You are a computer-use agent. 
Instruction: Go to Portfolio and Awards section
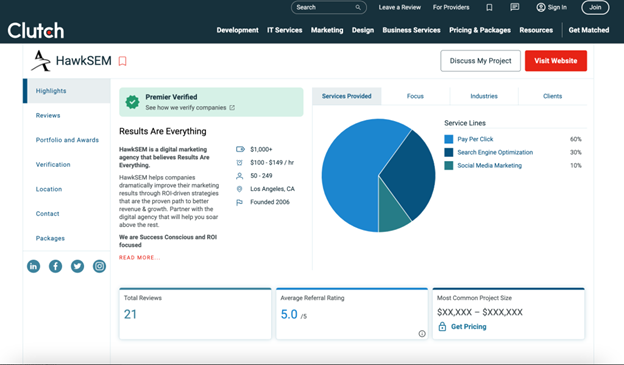click(66, 140)
